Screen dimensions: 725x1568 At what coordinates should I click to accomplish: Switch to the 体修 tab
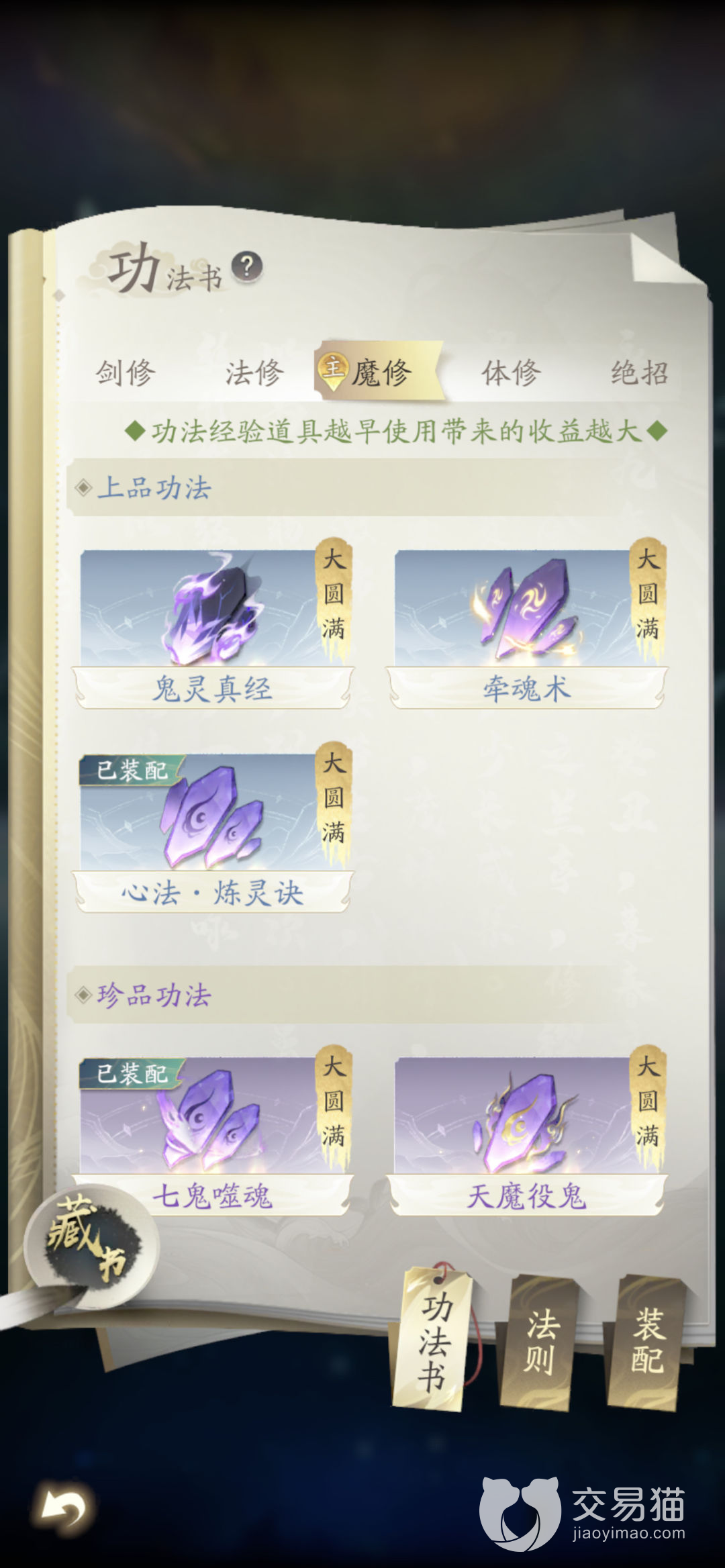(511, 372)
